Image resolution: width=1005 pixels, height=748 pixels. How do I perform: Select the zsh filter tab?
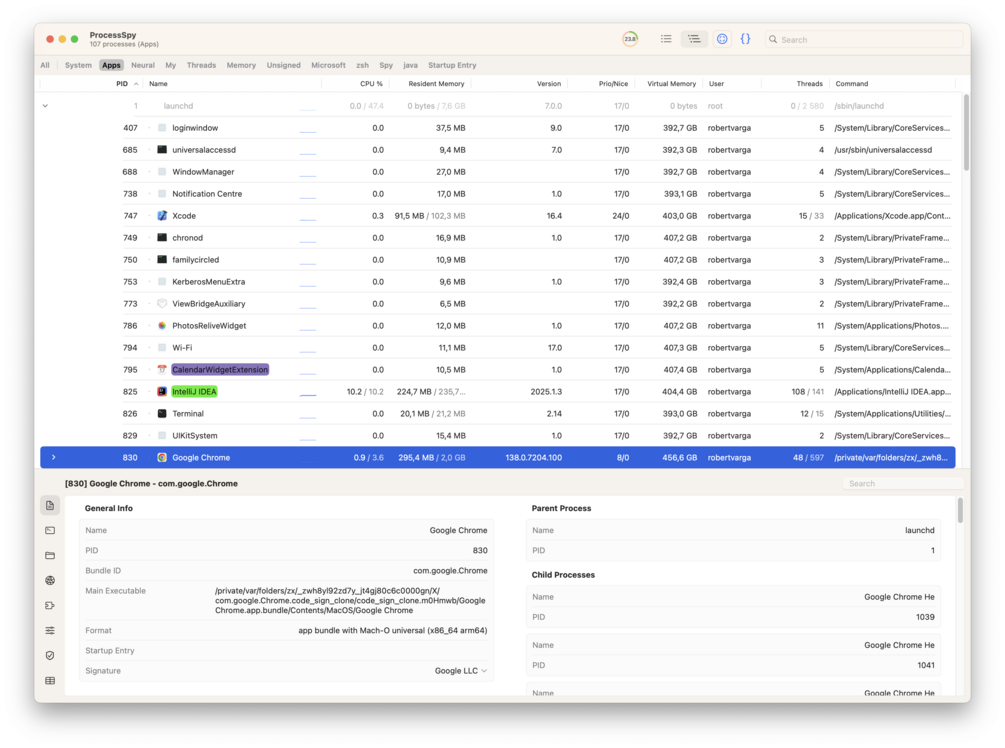pos(363,65)
